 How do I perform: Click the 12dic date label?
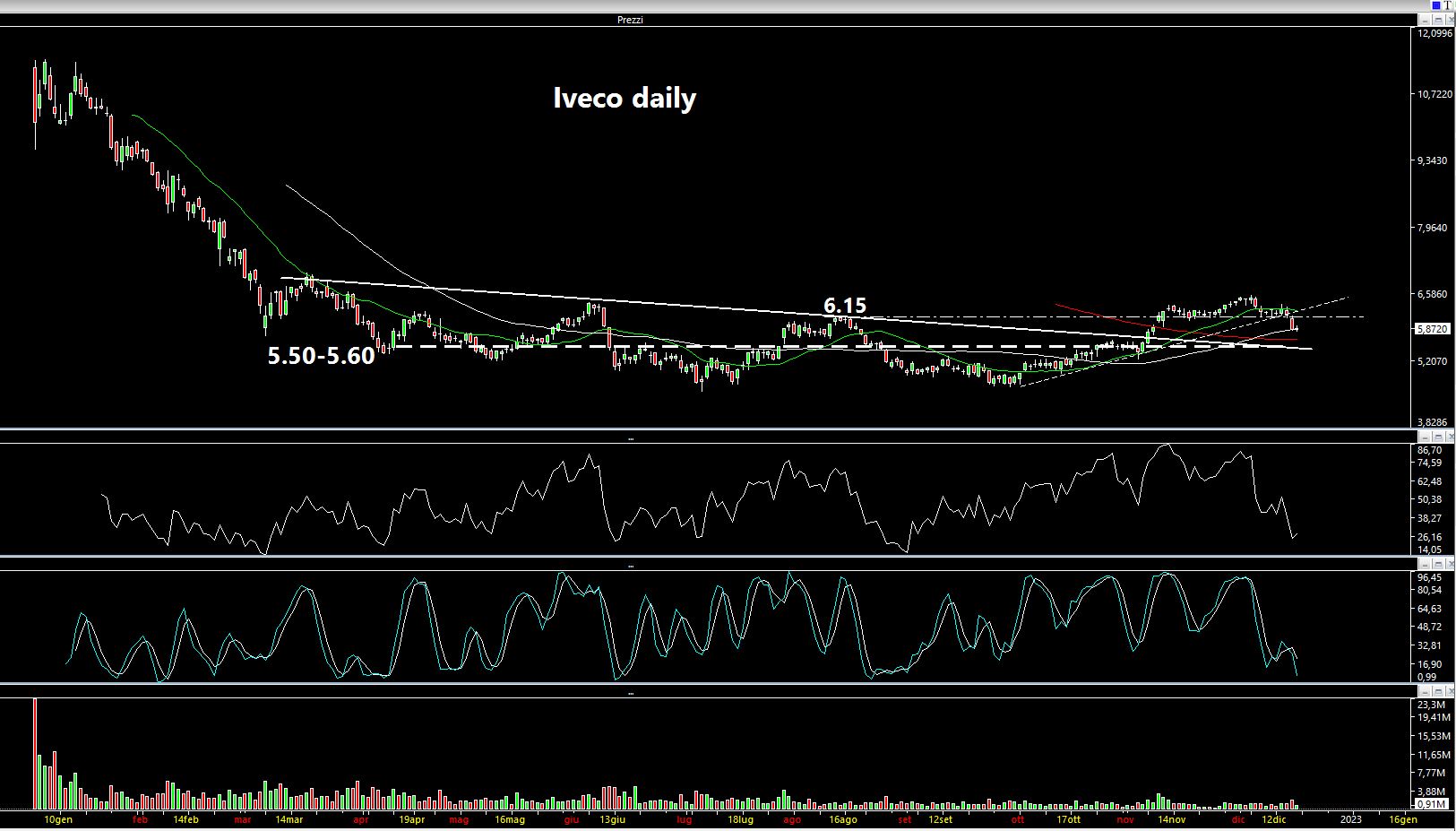(1273, 819)
